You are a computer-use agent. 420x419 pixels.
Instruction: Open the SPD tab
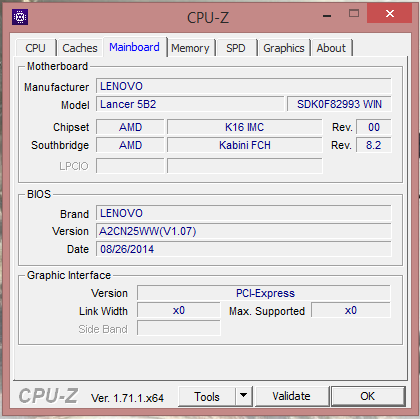click(236, 48)
